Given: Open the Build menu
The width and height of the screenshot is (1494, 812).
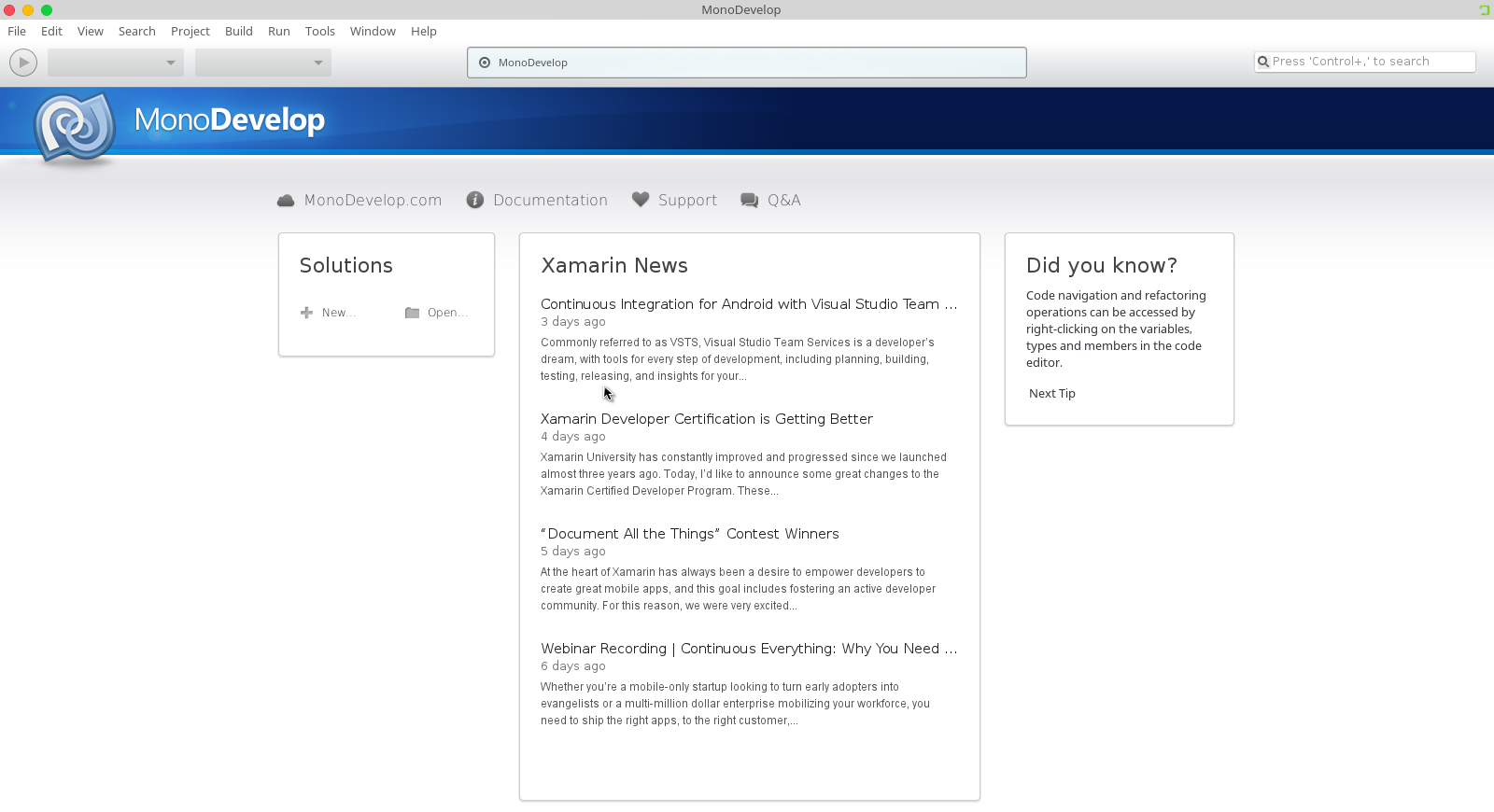Looking at the screenshot, I should coord(239,31).
